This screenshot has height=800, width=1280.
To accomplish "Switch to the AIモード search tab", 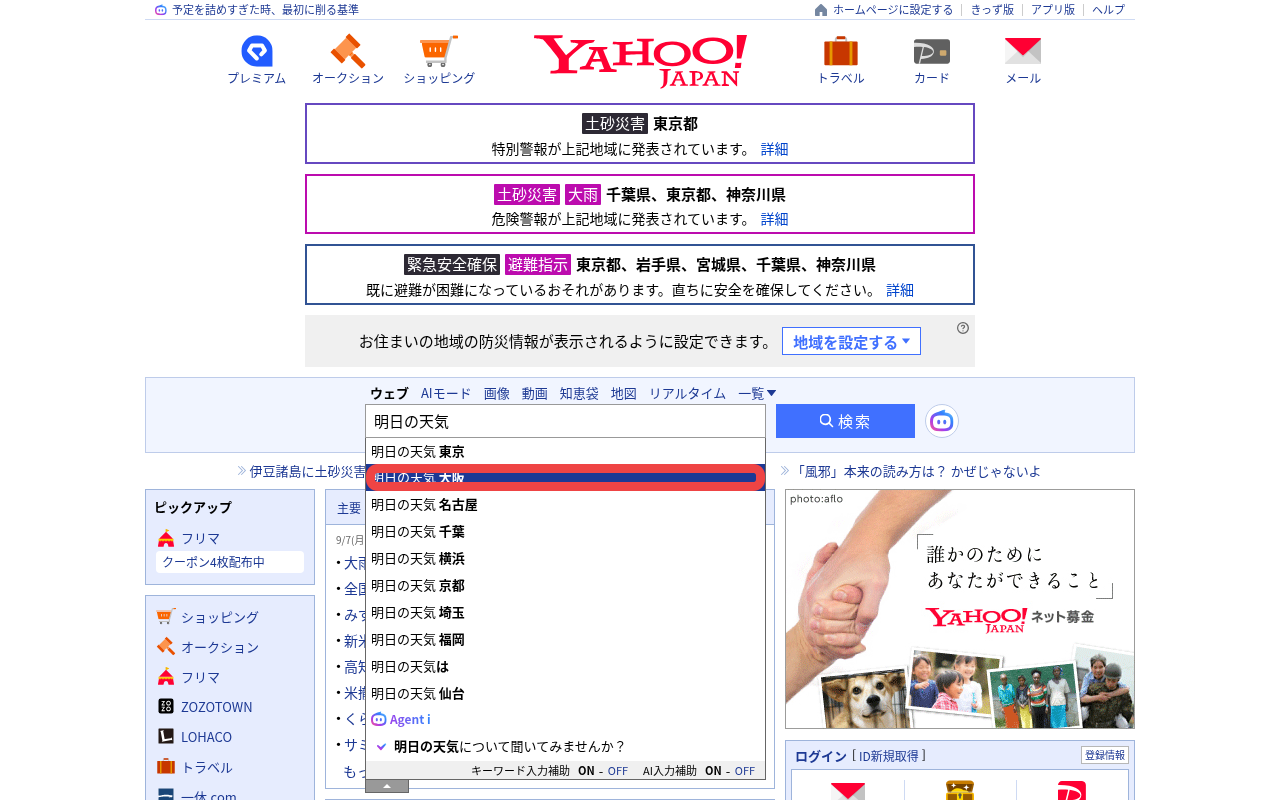I will [x=446, y=393].
